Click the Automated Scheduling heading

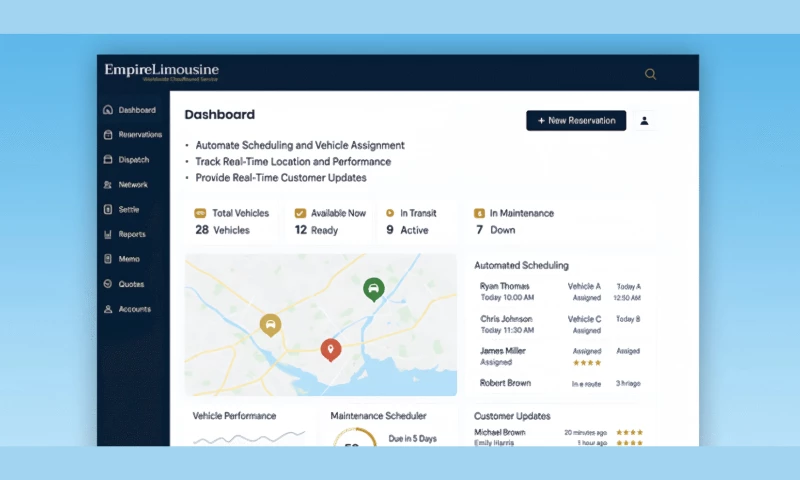pos(521,265)
